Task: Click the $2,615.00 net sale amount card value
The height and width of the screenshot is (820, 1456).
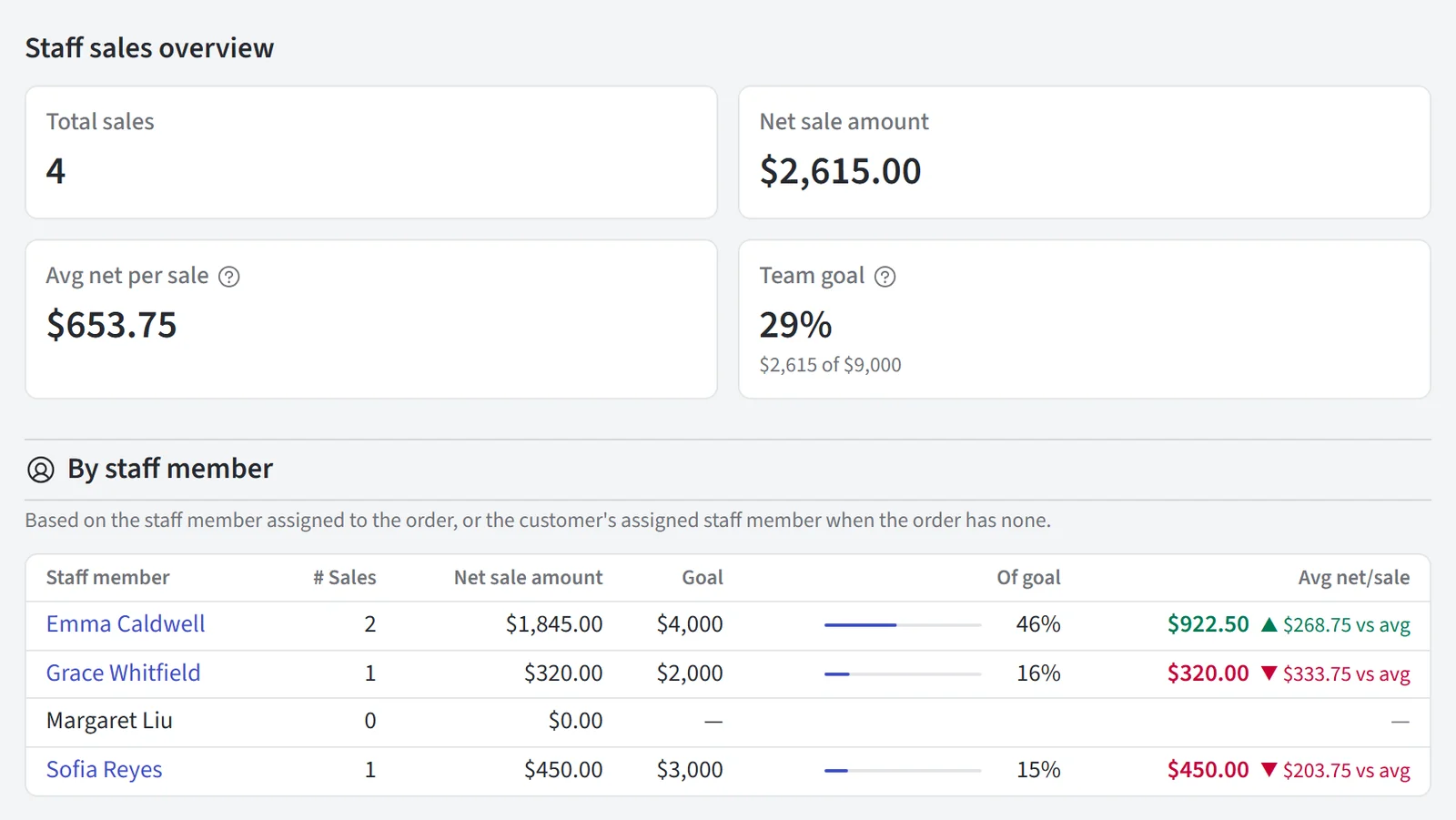Action: pyautogui.click(x=840, y=171)
